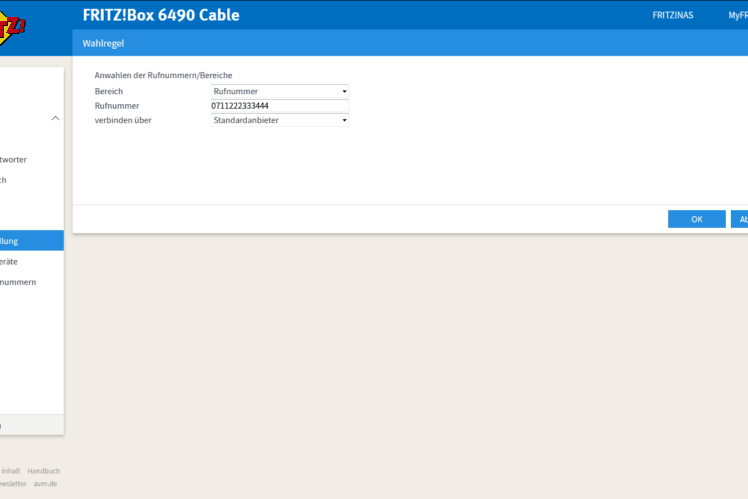Collapse the sidebar menu section chevron
Image resolution: width=748 pixels, height=499 pixels.
pos(55,118)
